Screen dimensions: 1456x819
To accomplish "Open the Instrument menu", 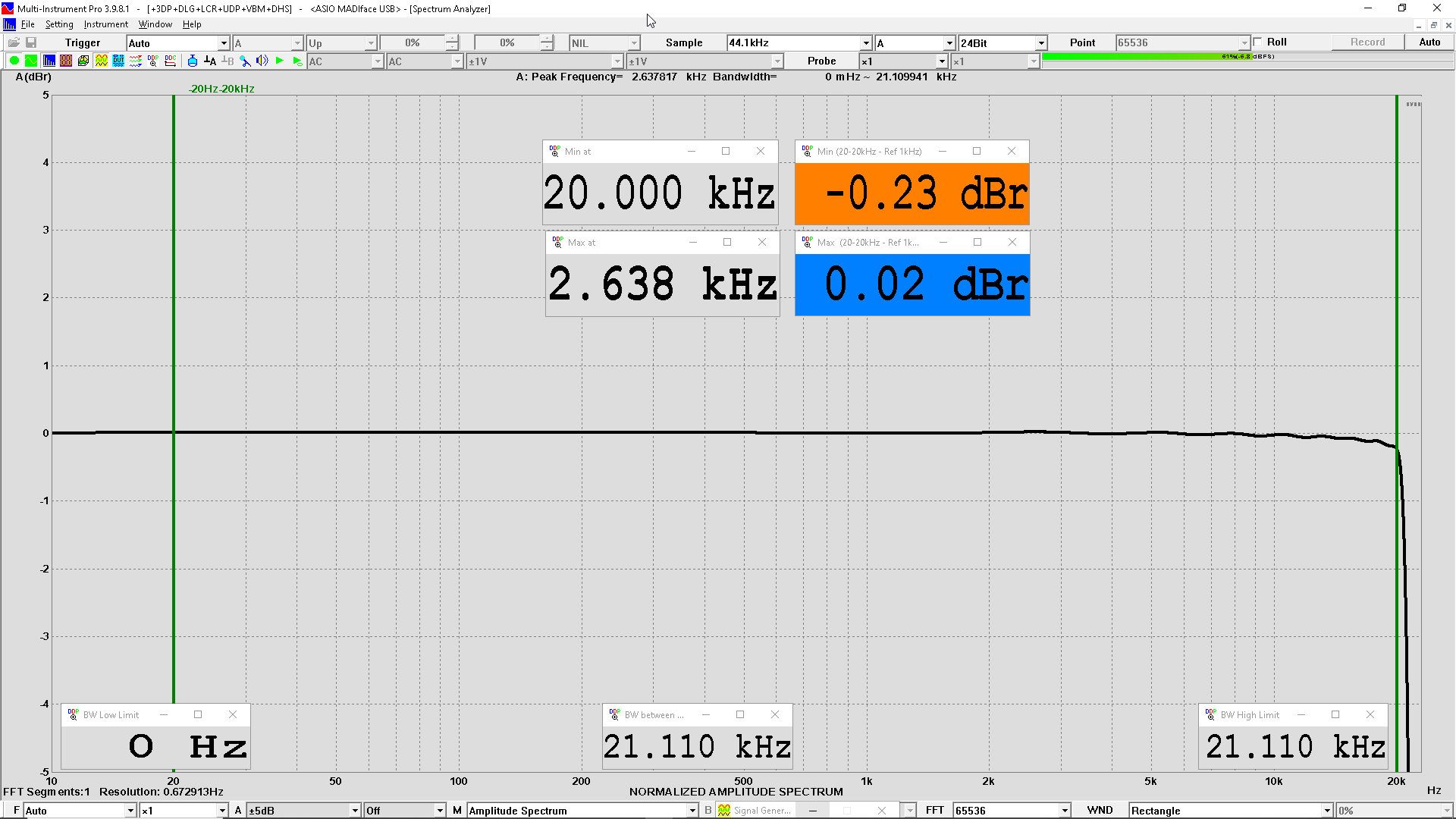I will point(106,24).
